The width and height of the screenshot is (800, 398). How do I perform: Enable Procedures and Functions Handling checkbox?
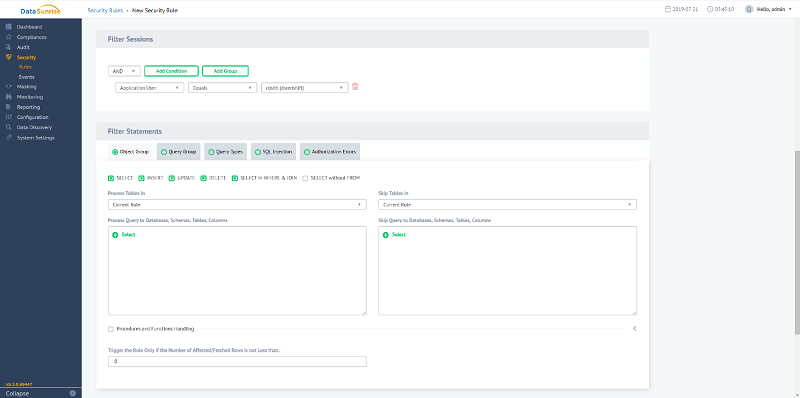(x=111, y=329)
